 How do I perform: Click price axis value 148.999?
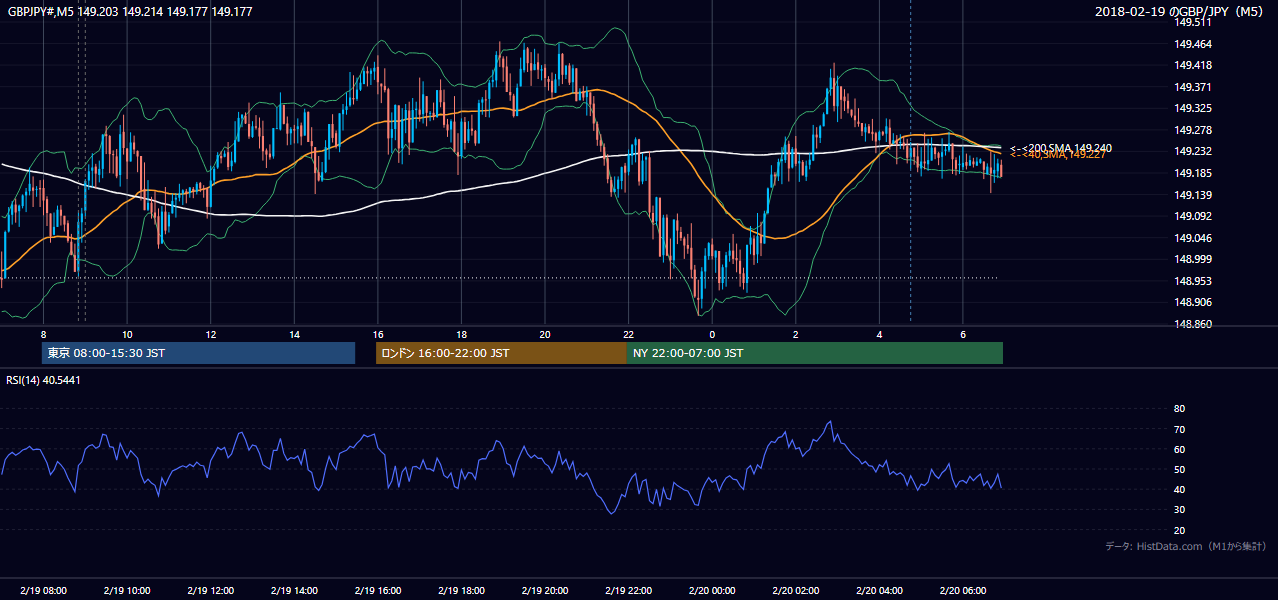(1193, 259)
